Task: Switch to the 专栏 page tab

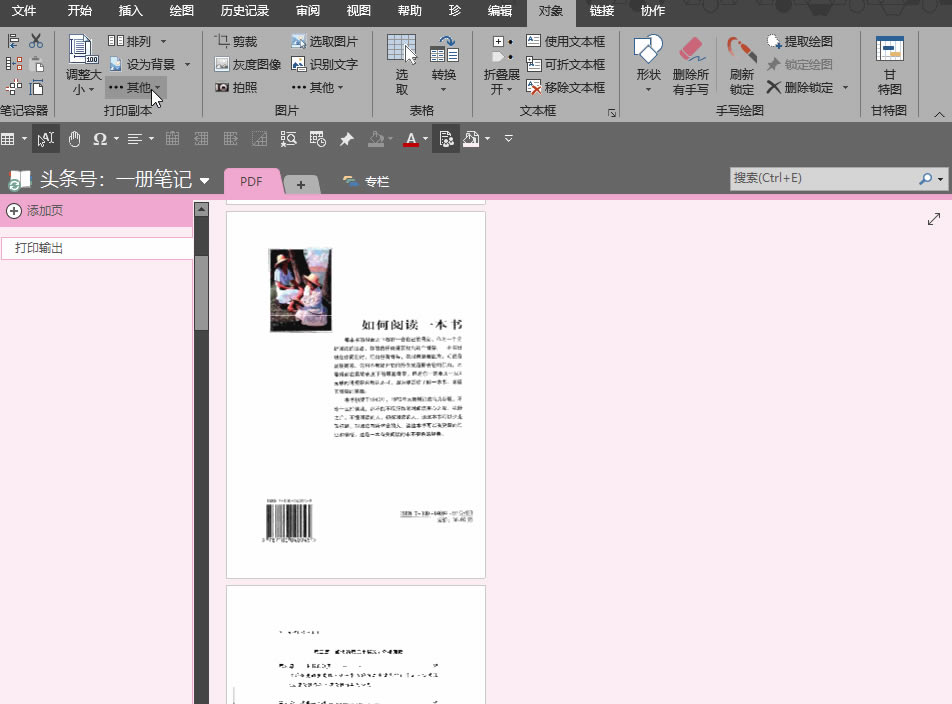Action: point(376,181)
